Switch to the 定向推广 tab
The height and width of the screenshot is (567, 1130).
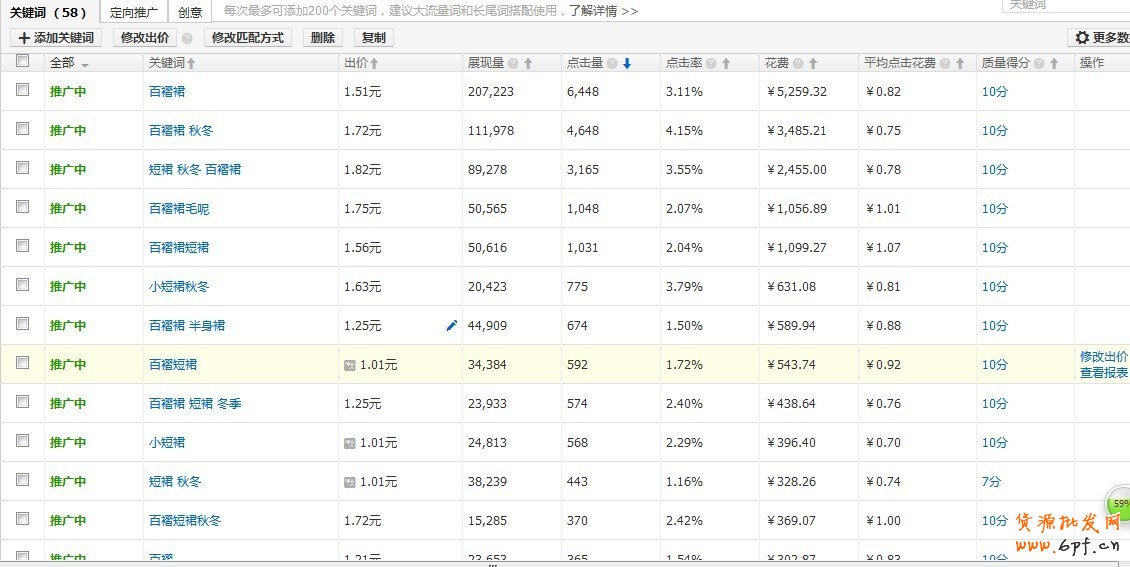(x=134, y=12)
